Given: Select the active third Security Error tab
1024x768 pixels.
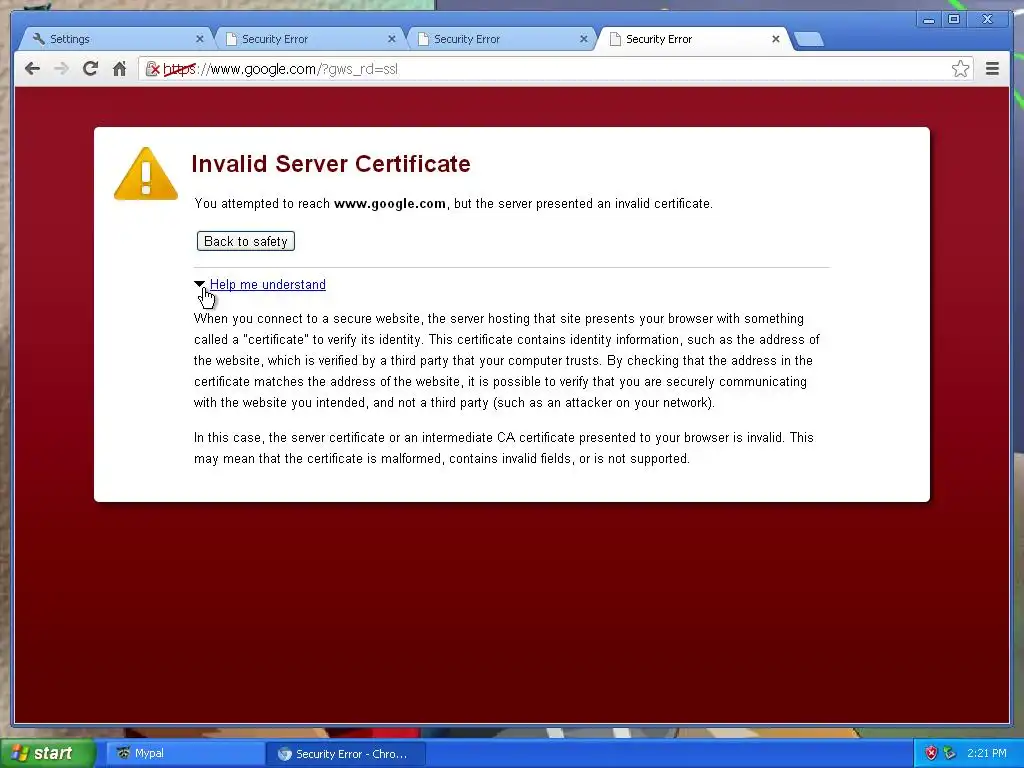Looking at the screenshot, I should click(x=692, y=39).
